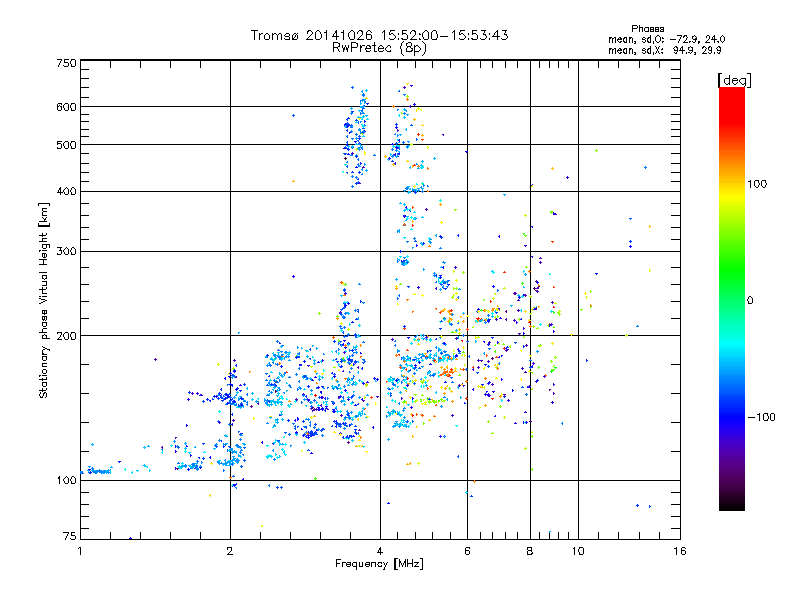Click x-axis tick label '4'
The width and height of the screenshot is (800, 600).
[380, 551]
